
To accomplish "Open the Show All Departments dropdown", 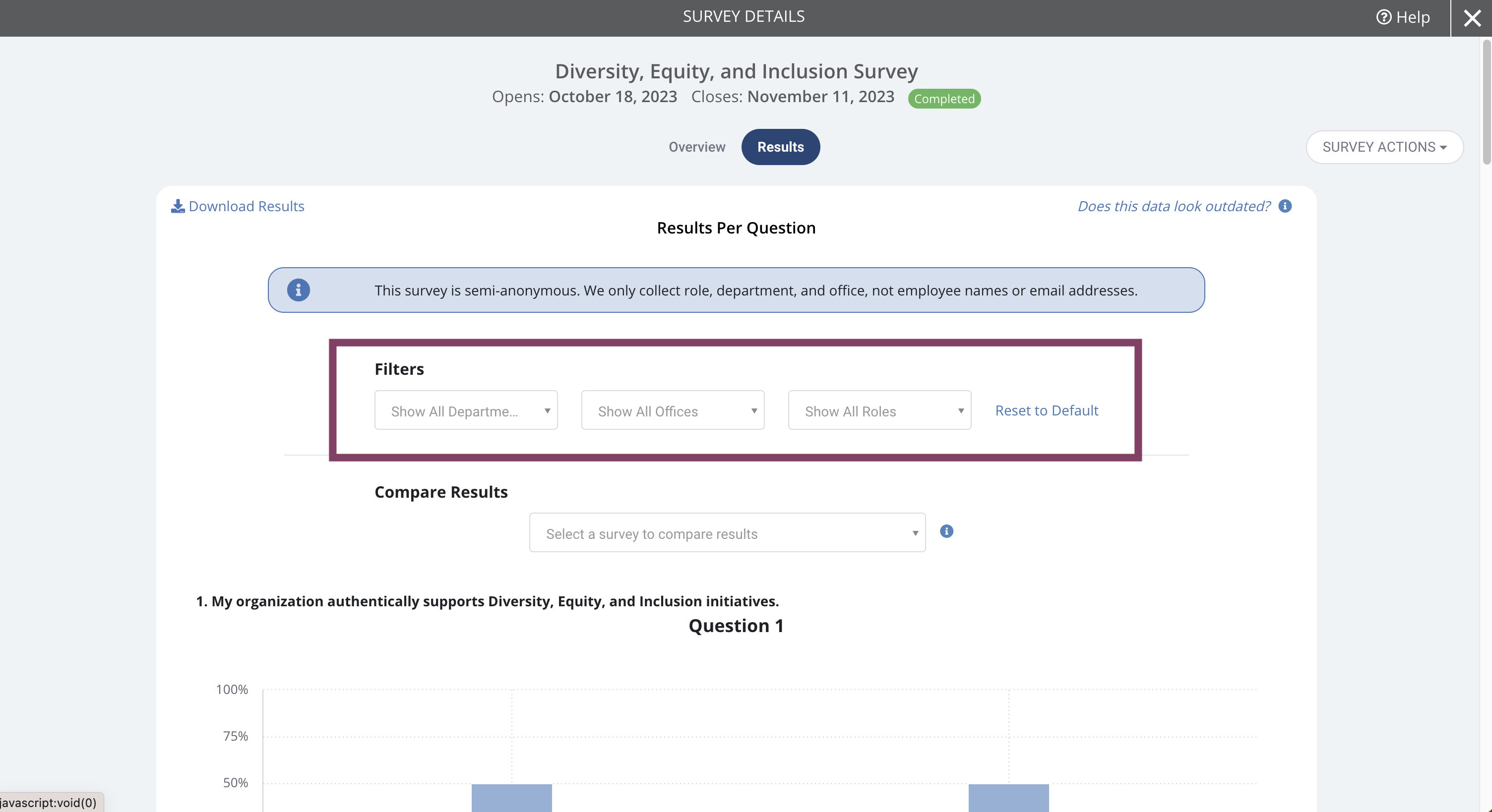I will point(466,410).
